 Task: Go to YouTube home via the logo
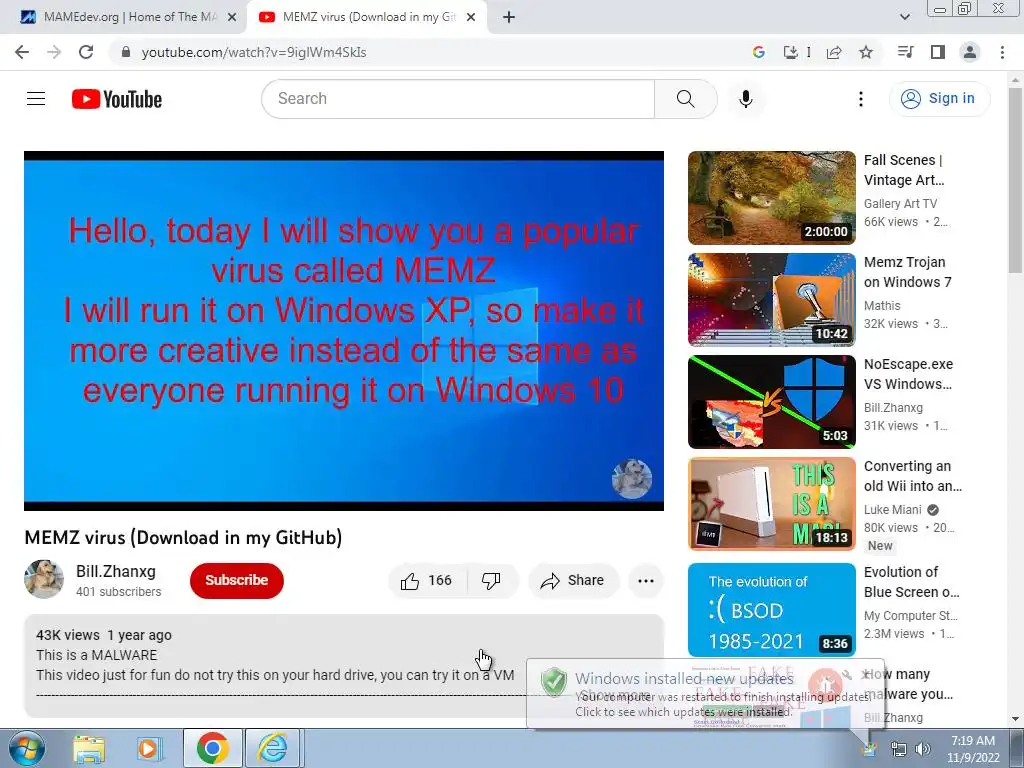click(x=117, y=99)
